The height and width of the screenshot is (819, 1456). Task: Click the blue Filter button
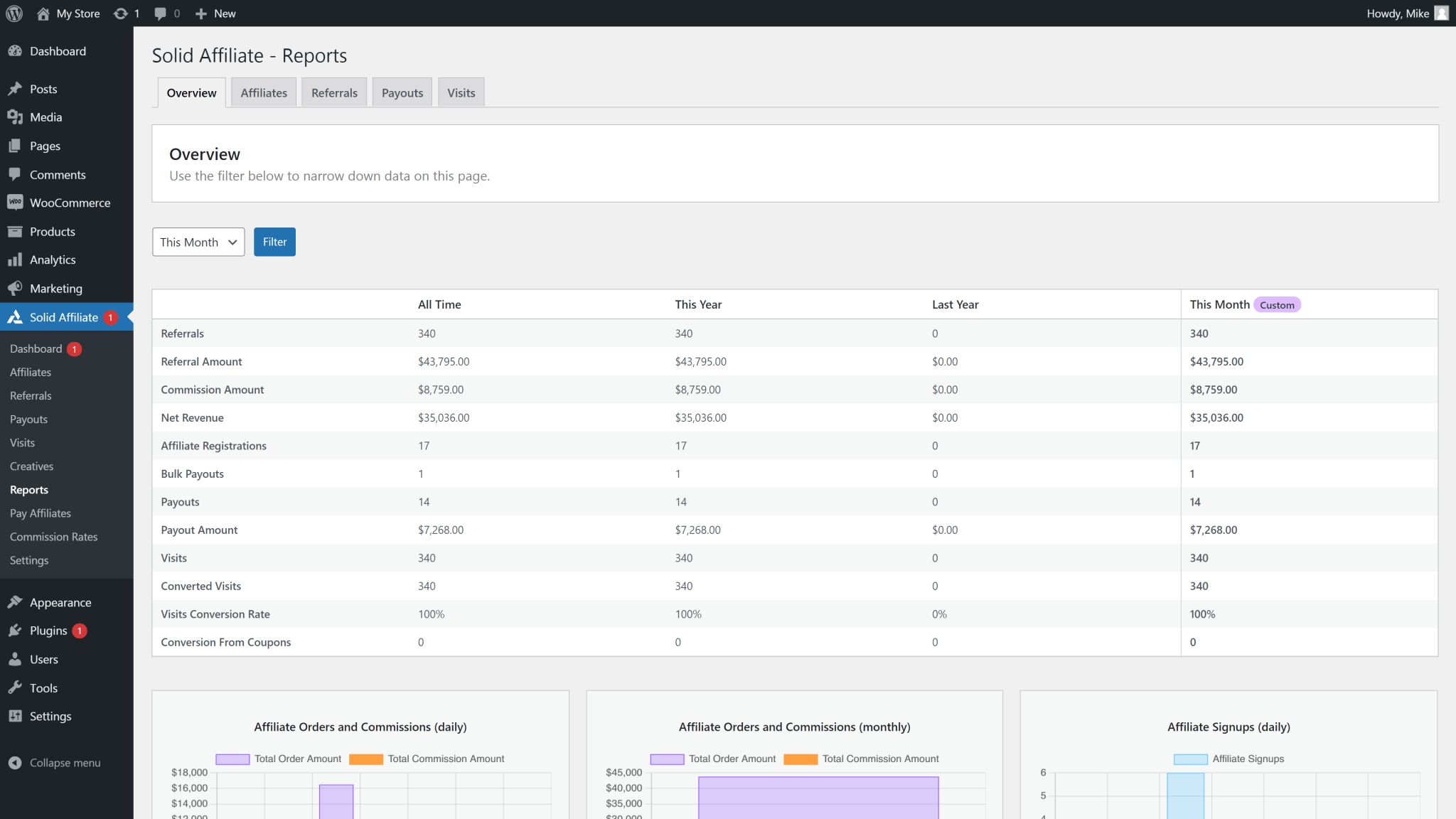[x=274, y=242]
